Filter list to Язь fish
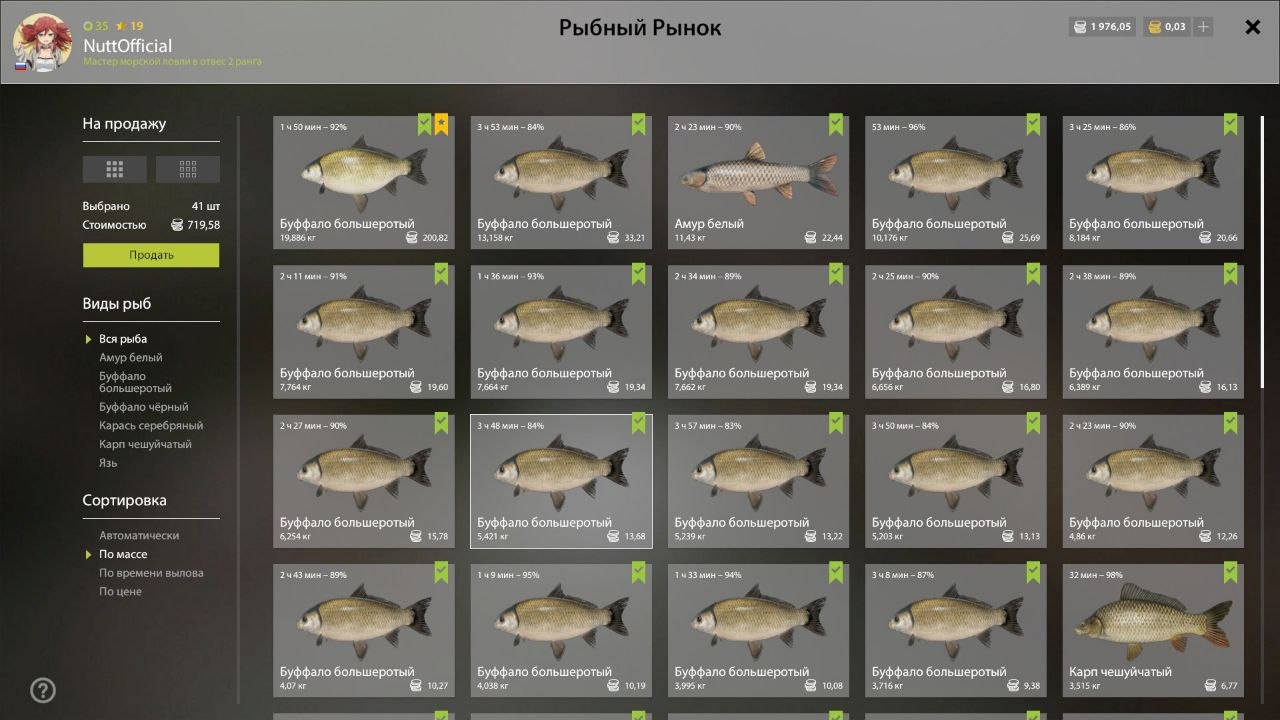Screen dimensions: 1280x720 click(x=108, y=463)
